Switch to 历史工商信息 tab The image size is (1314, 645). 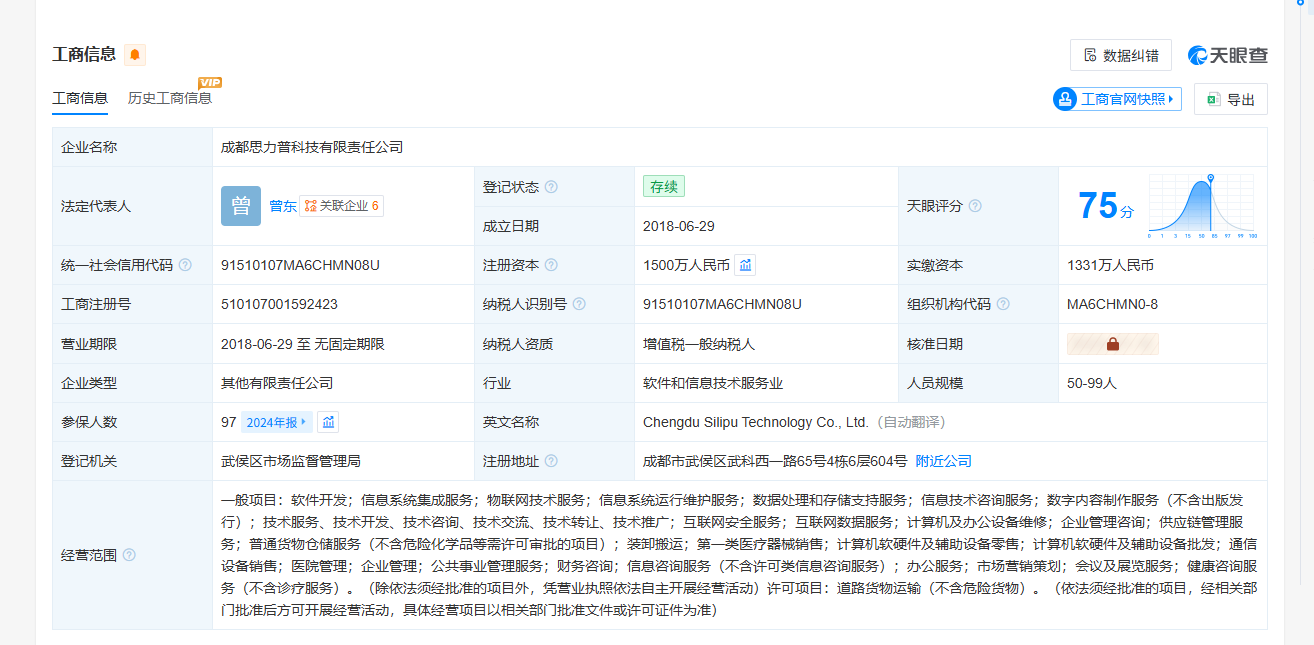pos(170,98)
